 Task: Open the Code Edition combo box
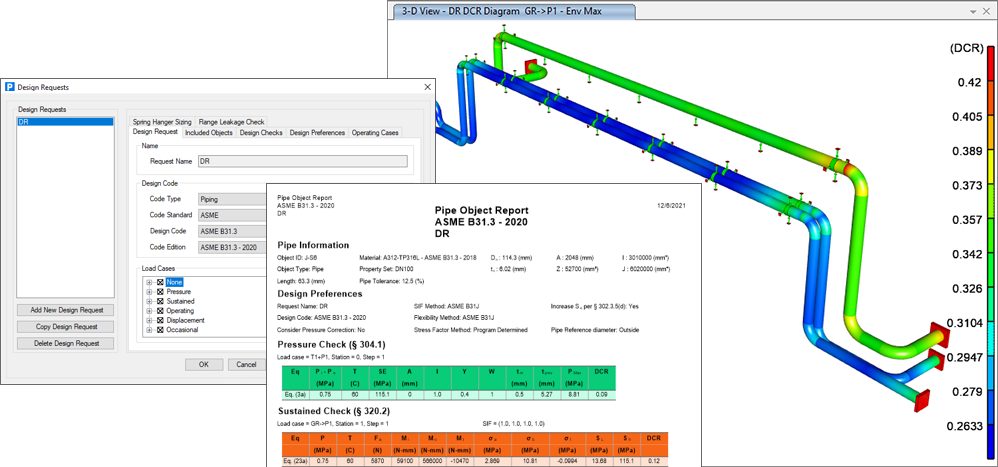tap(232, 247)
